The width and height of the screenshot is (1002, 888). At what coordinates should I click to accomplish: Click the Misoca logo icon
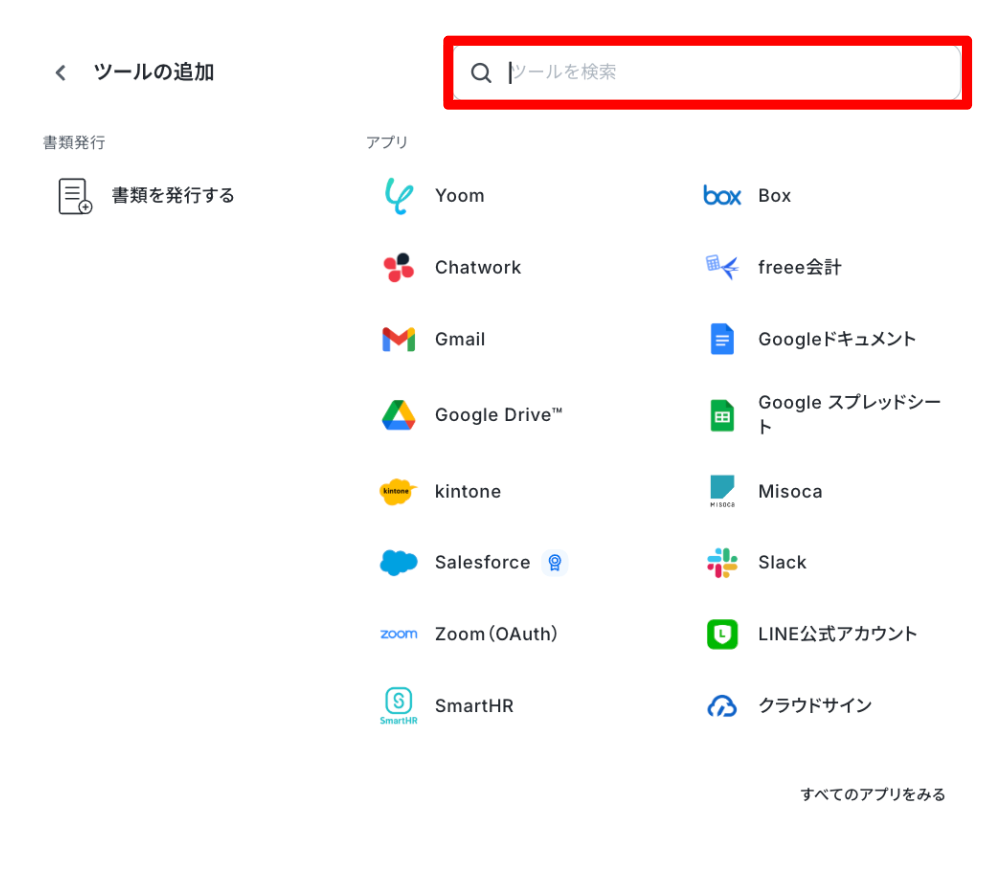(x=722, y=491)
